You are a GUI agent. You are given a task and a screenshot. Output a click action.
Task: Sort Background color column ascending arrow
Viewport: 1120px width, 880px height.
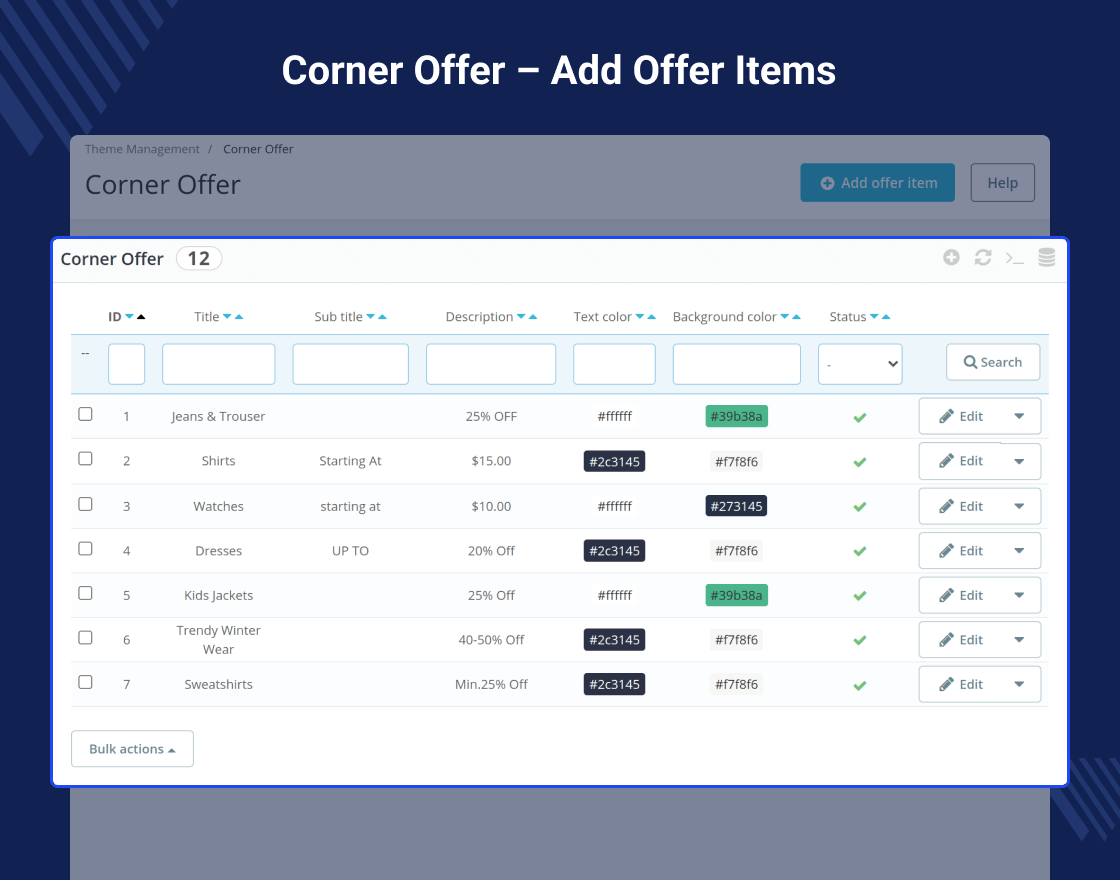(796, 316)
